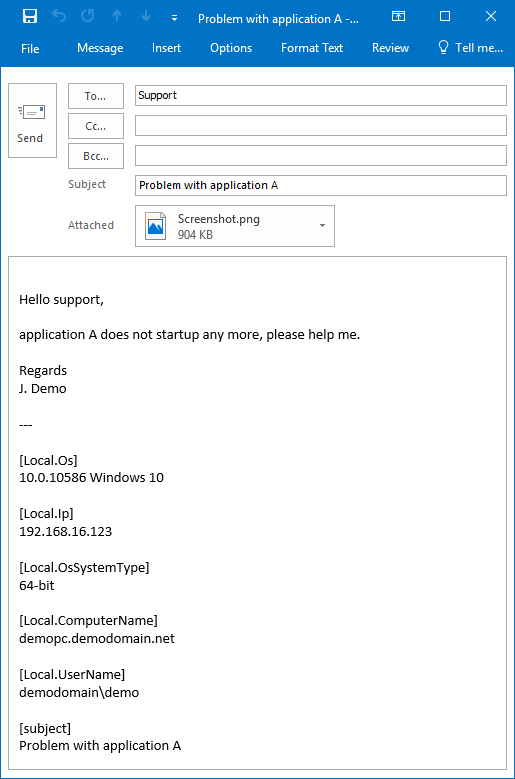Go to Next Item down arrow
Image resolution: width=515 pixels, height=779 pixels.
(146, 16)
